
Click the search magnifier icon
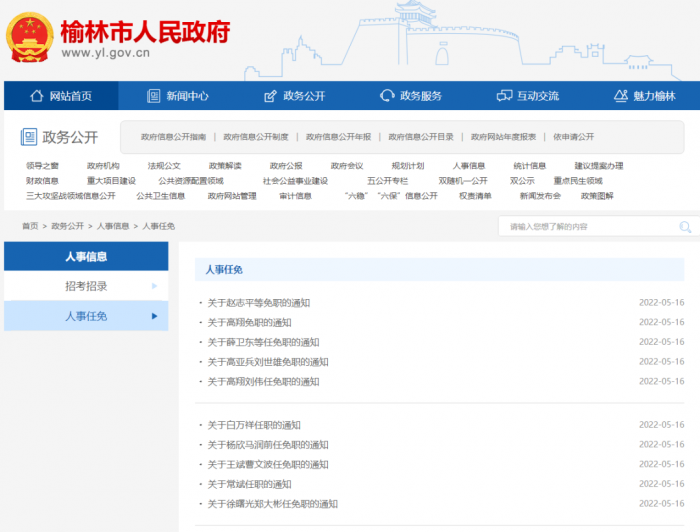[x=684, y=227]
